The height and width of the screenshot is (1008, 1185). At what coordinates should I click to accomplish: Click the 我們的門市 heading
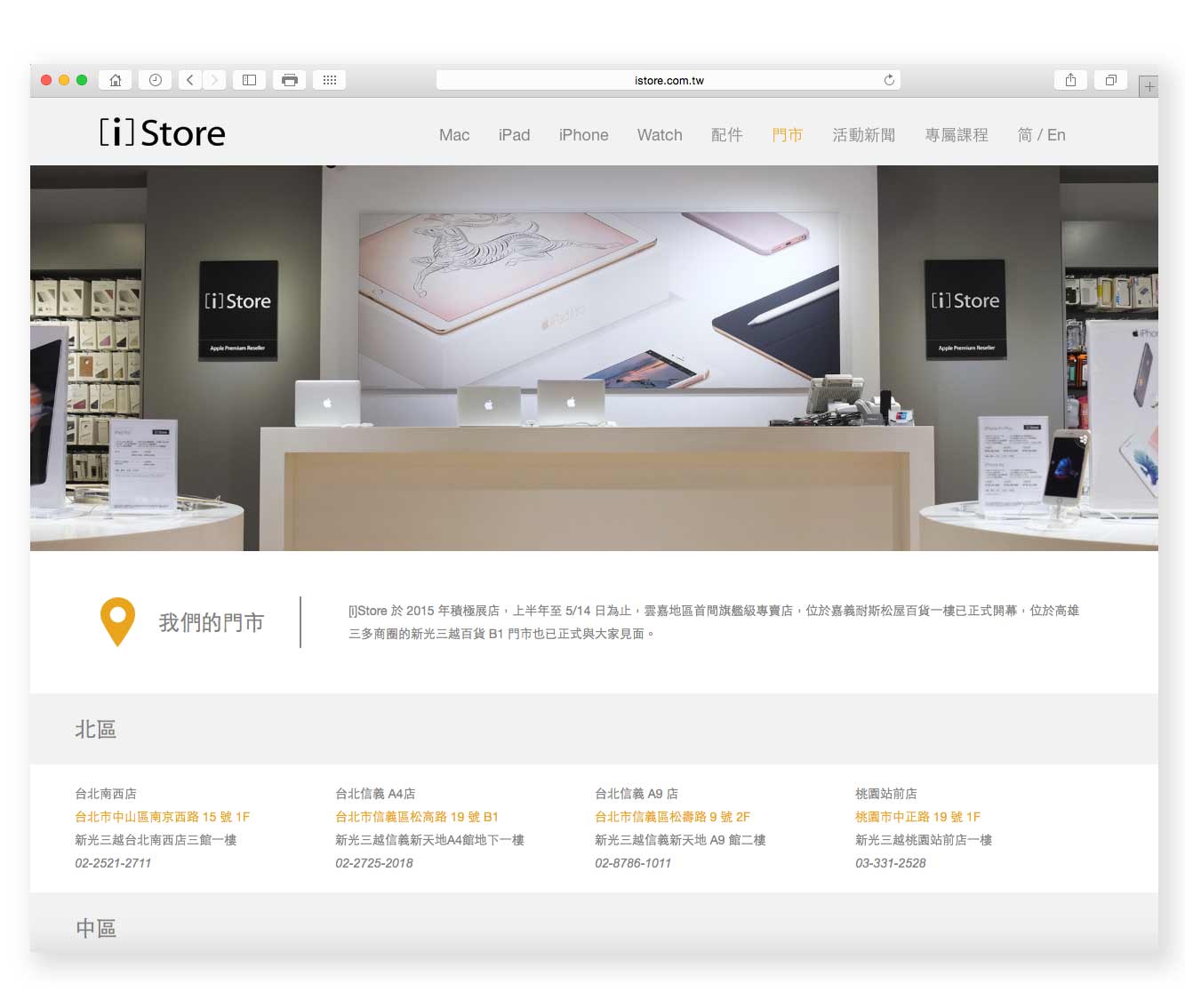(212, 622)
